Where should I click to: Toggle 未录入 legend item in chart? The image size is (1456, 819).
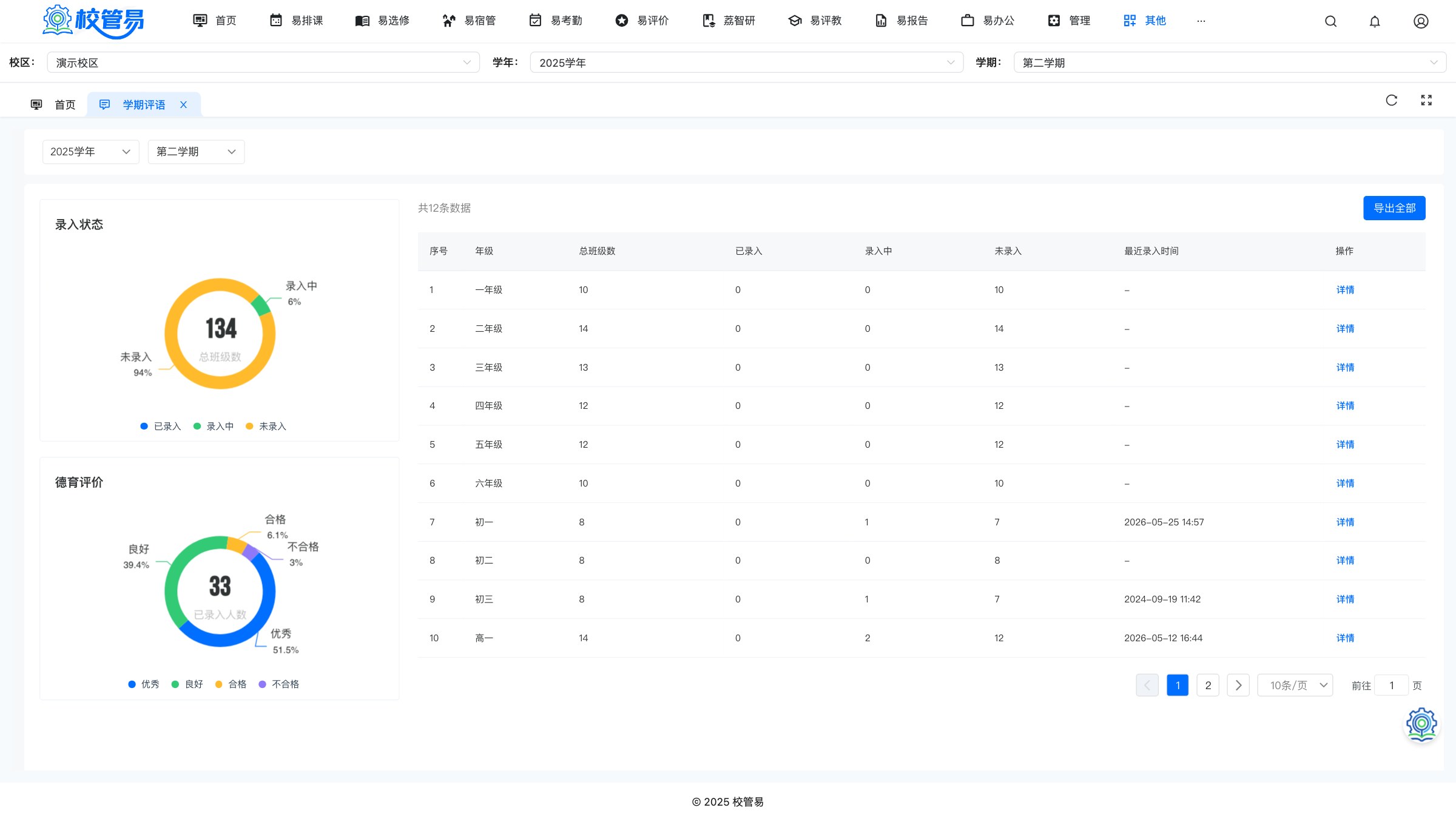coord(266,426)
